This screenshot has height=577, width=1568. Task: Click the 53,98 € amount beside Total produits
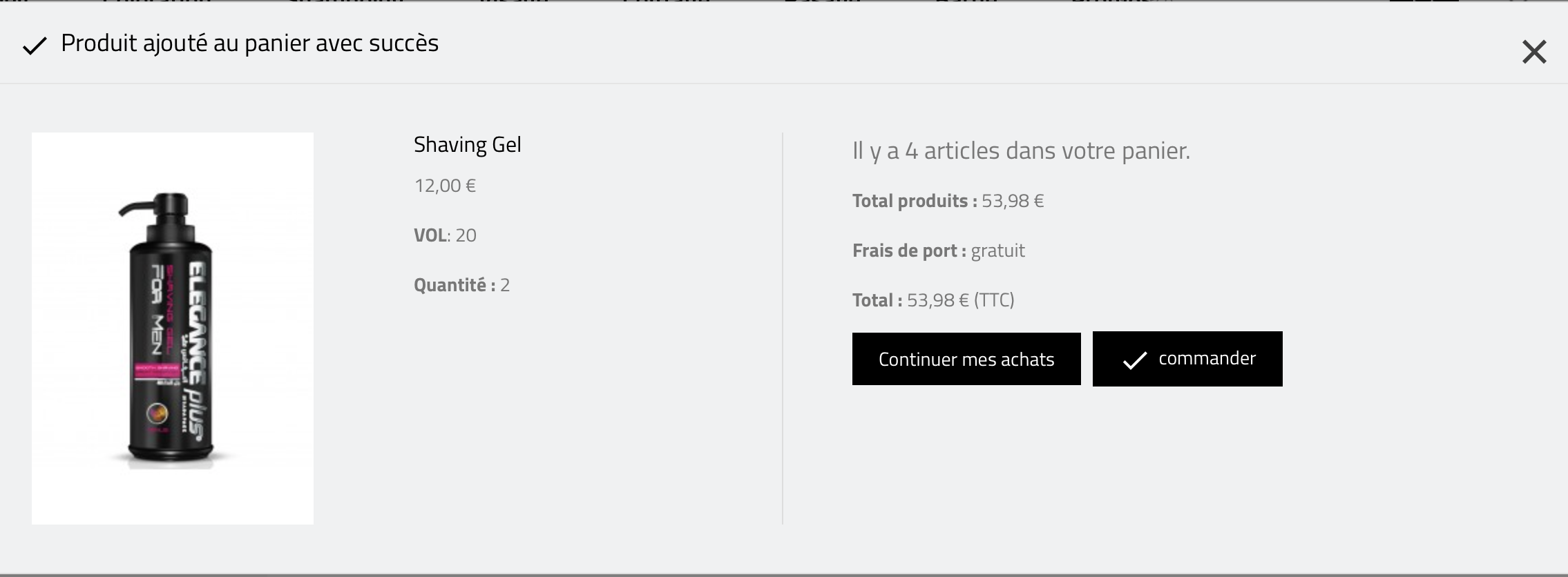point(1013,201)
